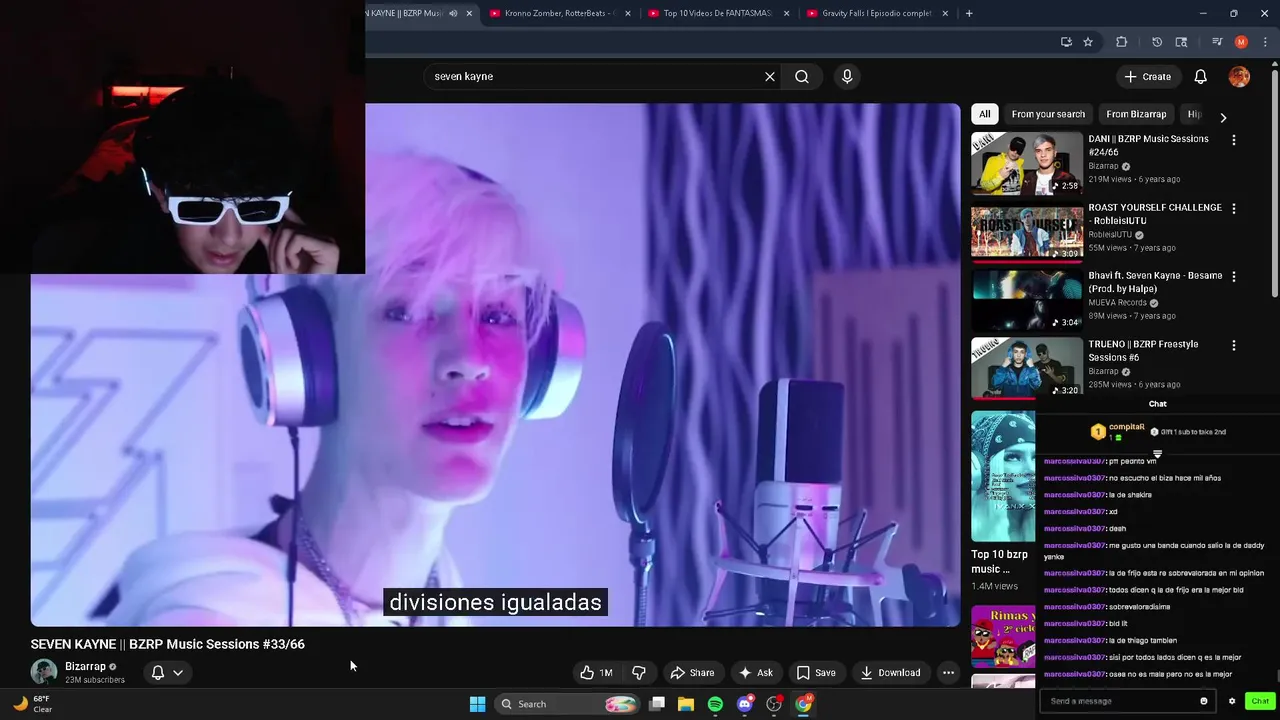Open TRUENO BZRP Freestyle Sessions thumbnail

point(1027,368)
